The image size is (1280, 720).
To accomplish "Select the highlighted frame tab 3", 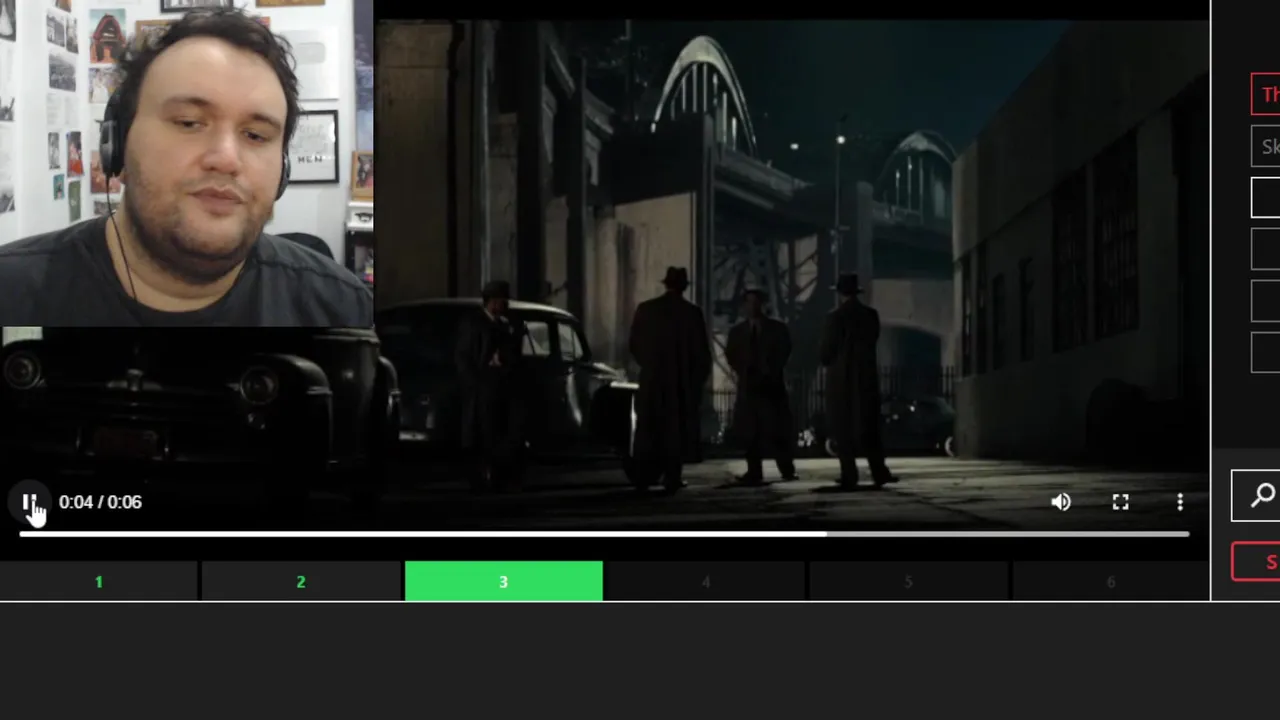I will [x=503, y=581].
